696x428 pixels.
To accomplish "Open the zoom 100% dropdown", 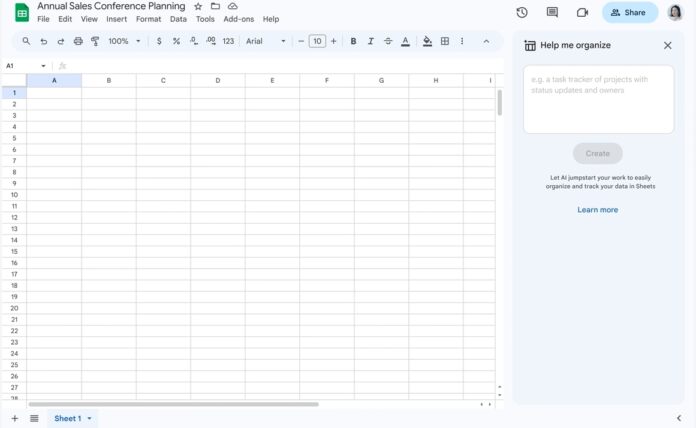I will (124, 41).
